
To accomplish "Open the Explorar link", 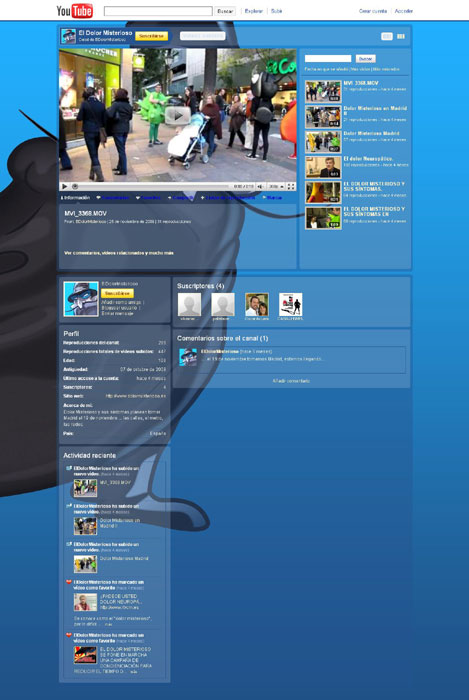I will click(253, 11).
